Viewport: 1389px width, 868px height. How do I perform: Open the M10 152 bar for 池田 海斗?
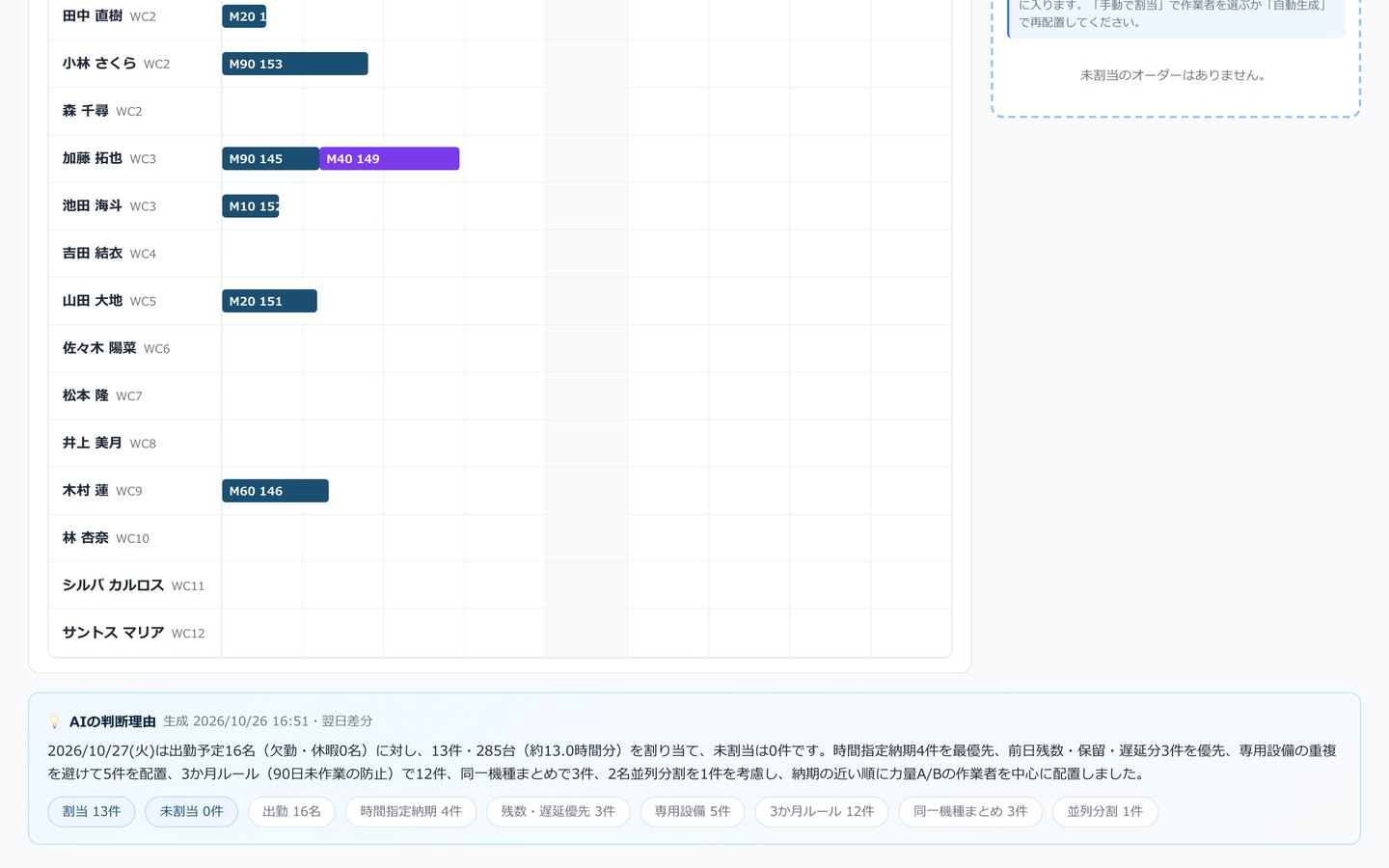click(x=251, y=205)
